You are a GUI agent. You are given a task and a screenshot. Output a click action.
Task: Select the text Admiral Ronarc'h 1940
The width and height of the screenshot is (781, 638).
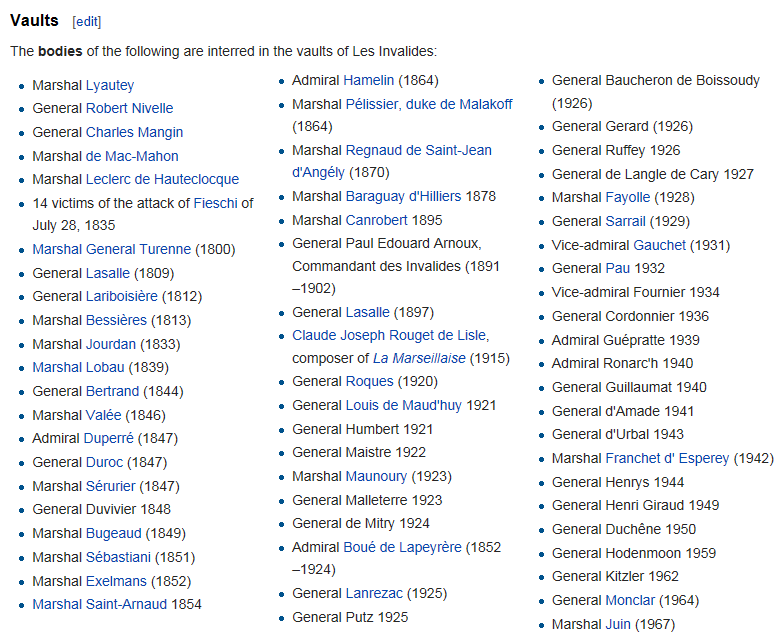(622, 363)
